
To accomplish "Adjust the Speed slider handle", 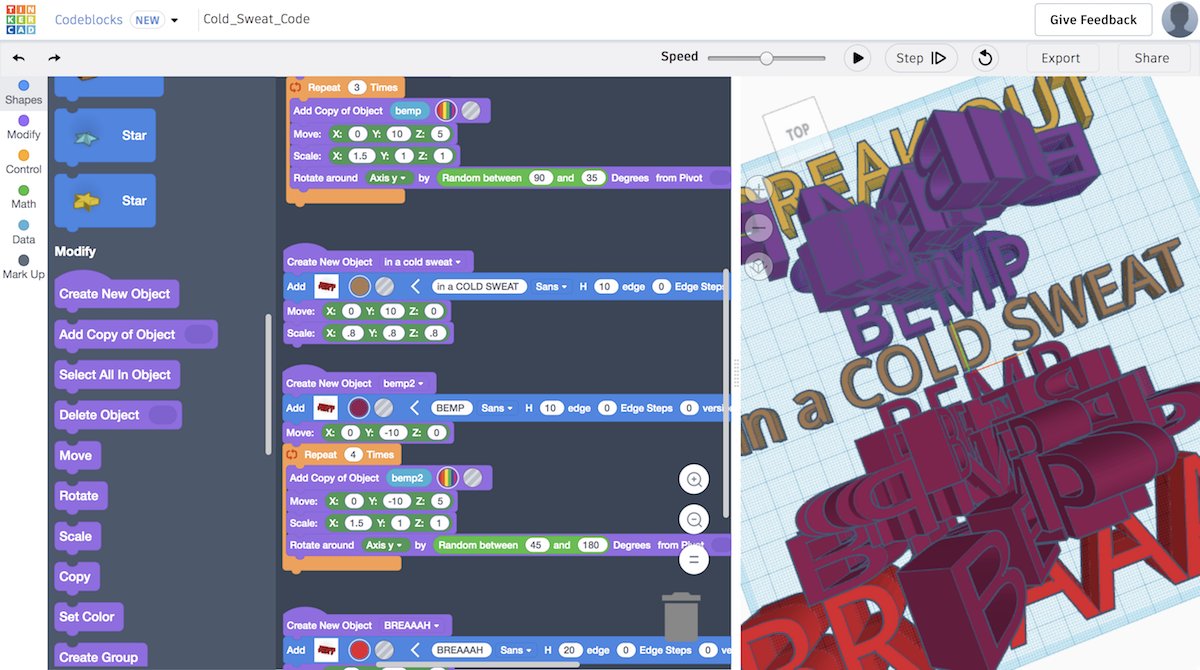I will pos(766,58).
